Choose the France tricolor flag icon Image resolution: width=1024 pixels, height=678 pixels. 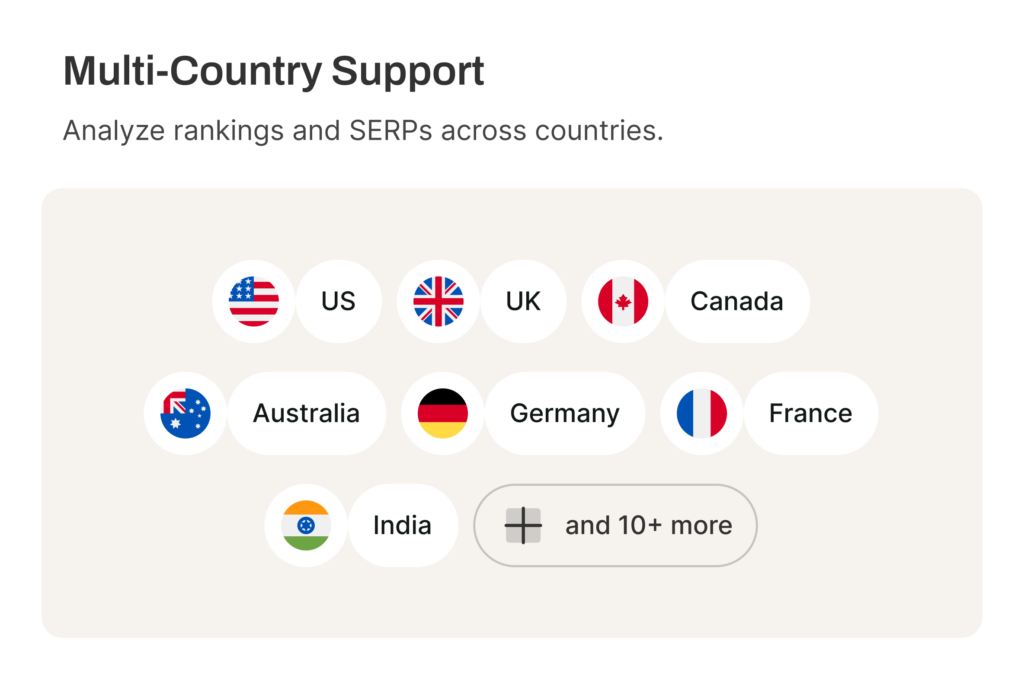702,413
